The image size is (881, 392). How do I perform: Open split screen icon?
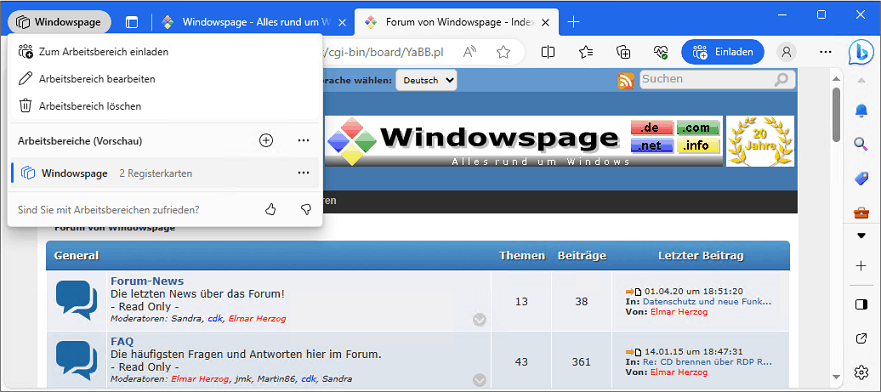pos(548,52)
